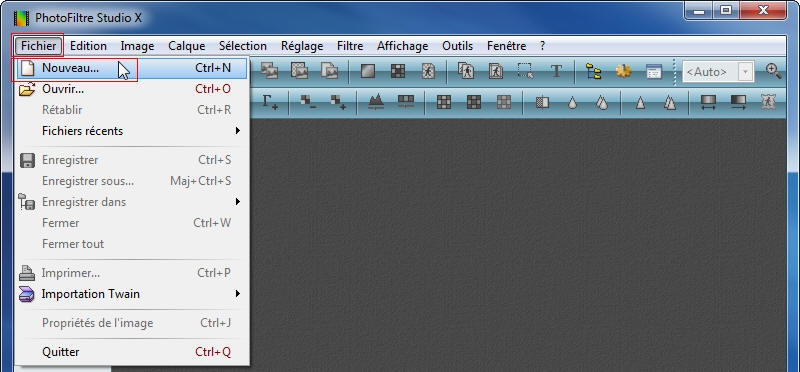Select the Text tool 'T' icon
The width and height of the screenshot is (800, 372).
556,71
